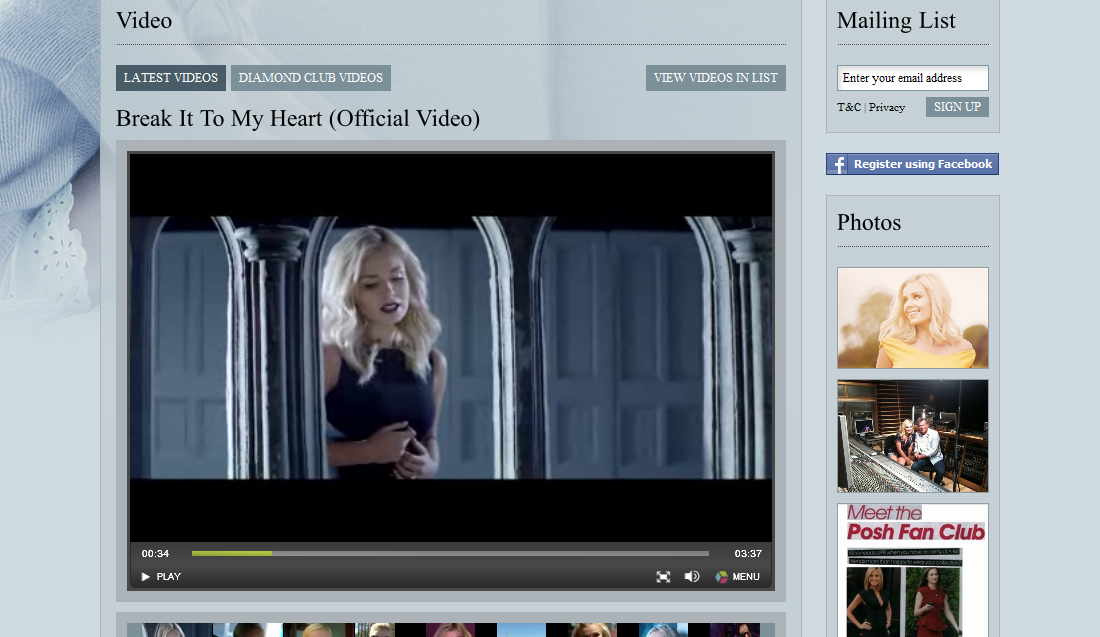Mute the video with the speaker icon
Screen dimensions: 1100x637
point(692,577)
